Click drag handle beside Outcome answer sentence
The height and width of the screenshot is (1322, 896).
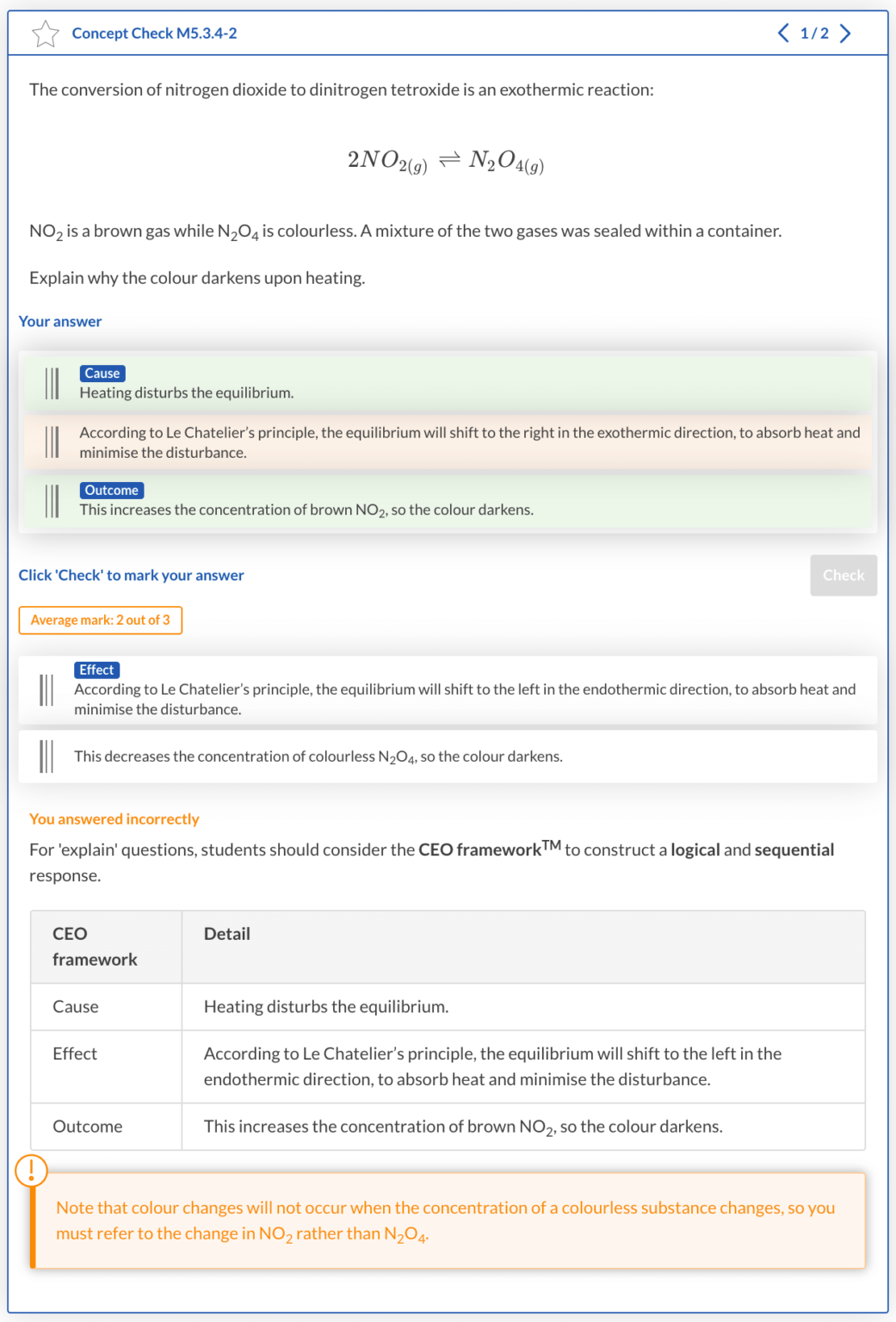click(53, 500)
